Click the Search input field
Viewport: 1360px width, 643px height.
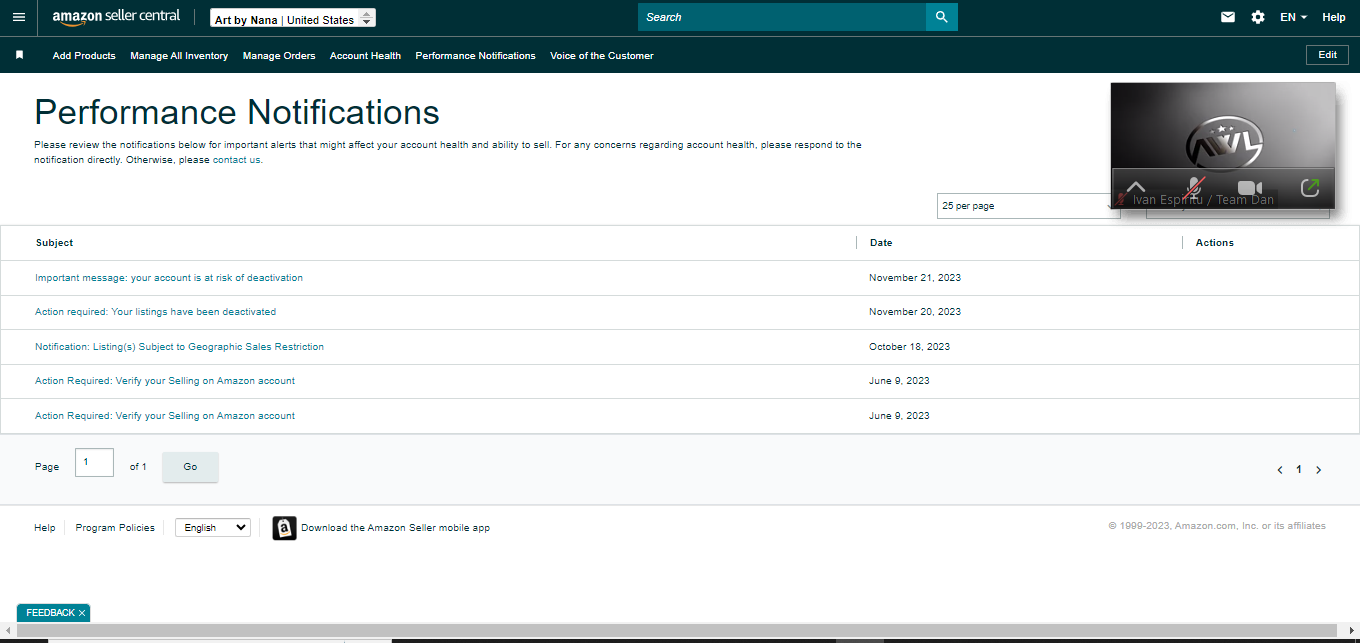782,17
